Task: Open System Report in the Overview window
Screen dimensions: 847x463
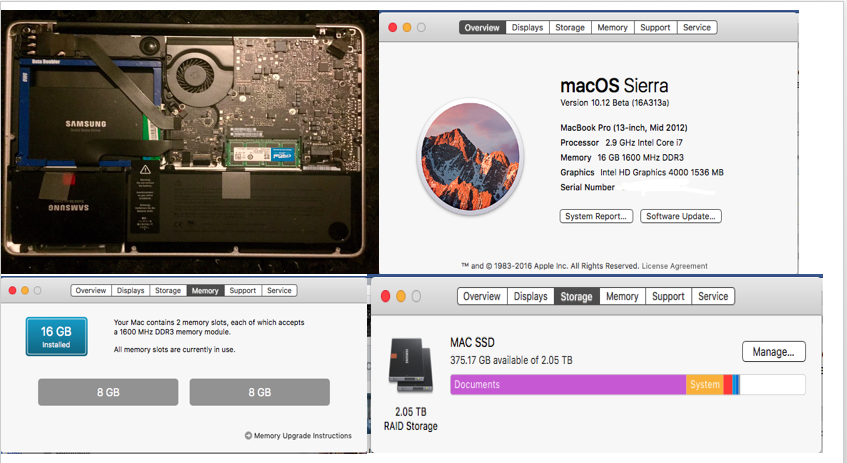Action: coord(596,216)
